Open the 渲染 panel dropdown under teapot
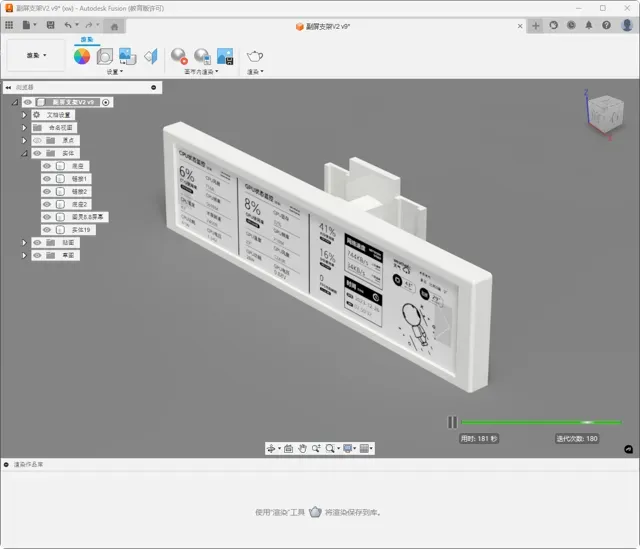Image resolution: width=640 pixels, height=549 pixels. click(255, 72)
